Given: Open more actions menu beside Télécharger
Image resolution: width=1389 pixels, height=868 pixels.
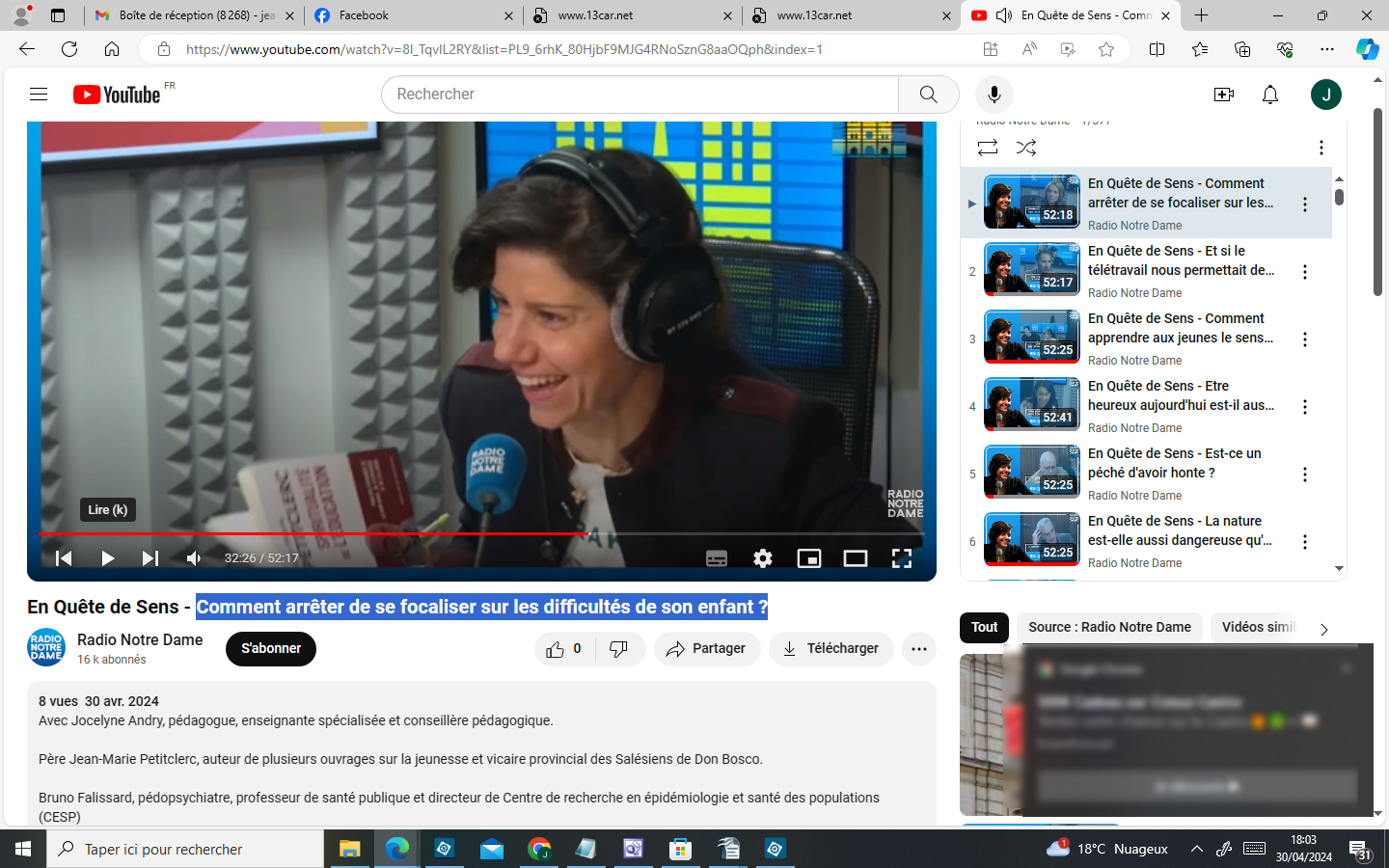Looking at the screenshot, I should (919, 649).
